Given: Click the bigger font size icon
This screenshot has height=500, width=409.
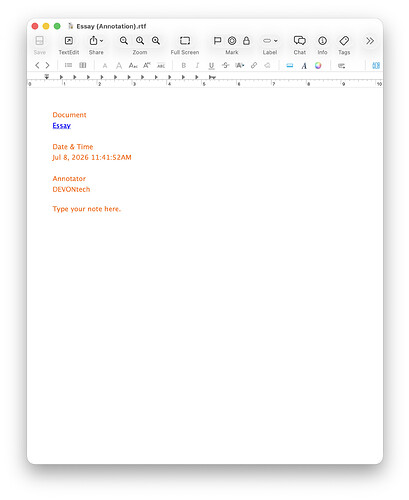Looking at the screenshot, I should coord(119,66).
